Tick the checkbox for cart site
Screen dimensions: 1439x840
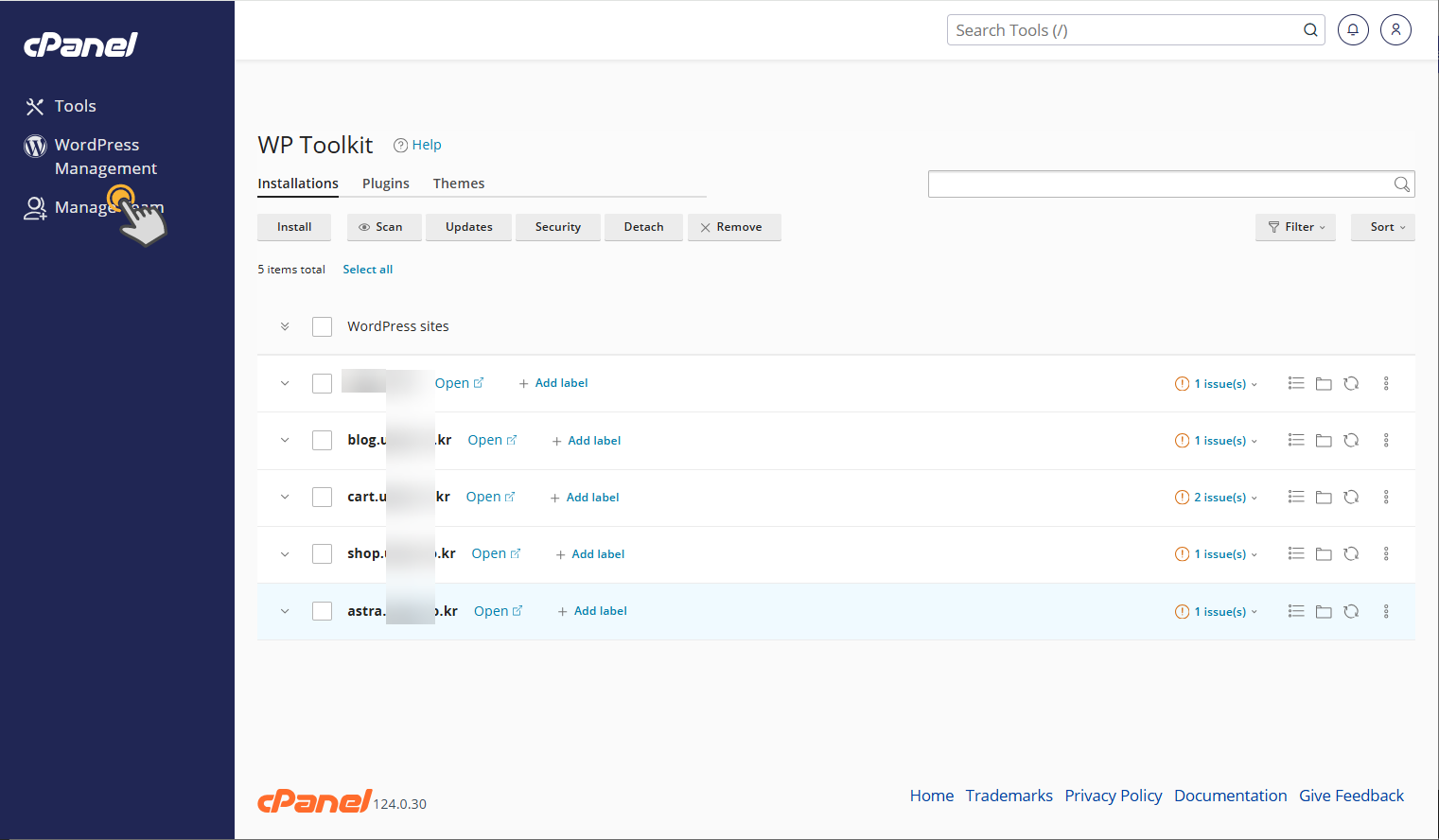[x=322, y=497]
